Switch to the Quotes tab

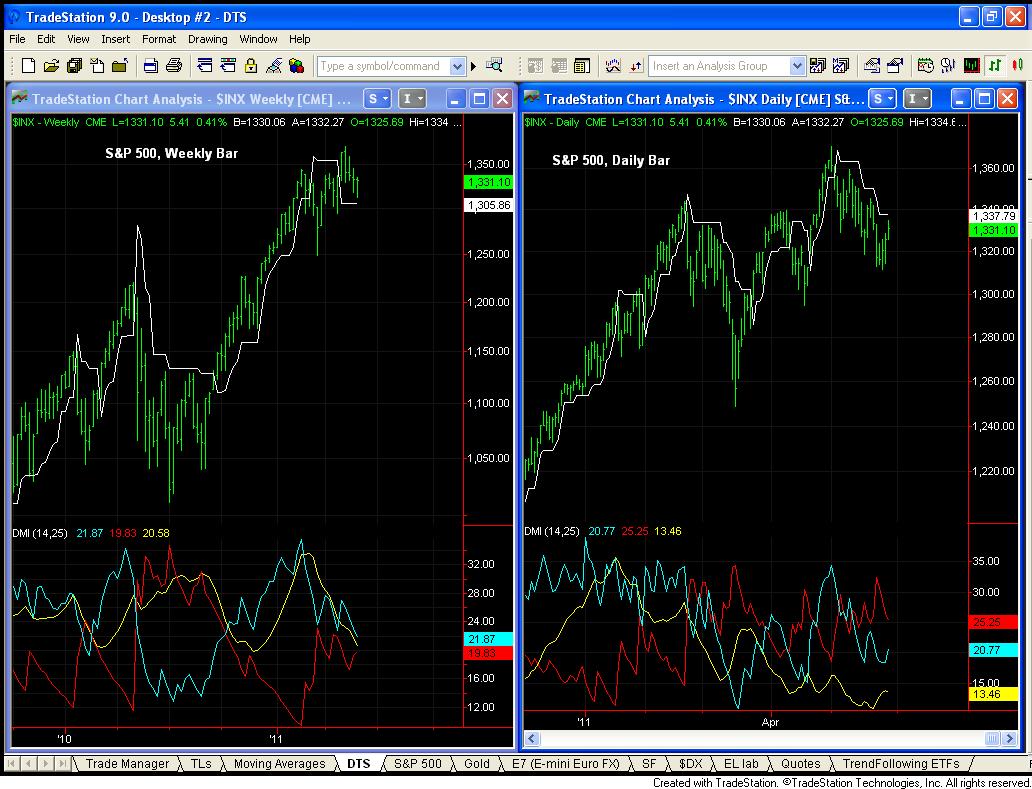coord(800,763)
